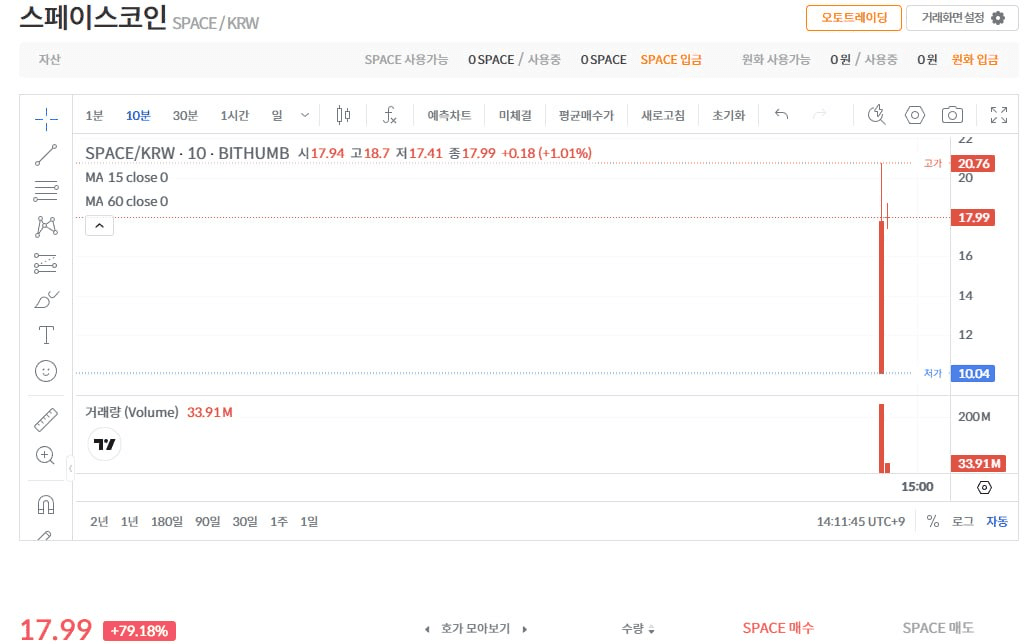
Task: Set range to 90일
Action: [x=207, y=521]
